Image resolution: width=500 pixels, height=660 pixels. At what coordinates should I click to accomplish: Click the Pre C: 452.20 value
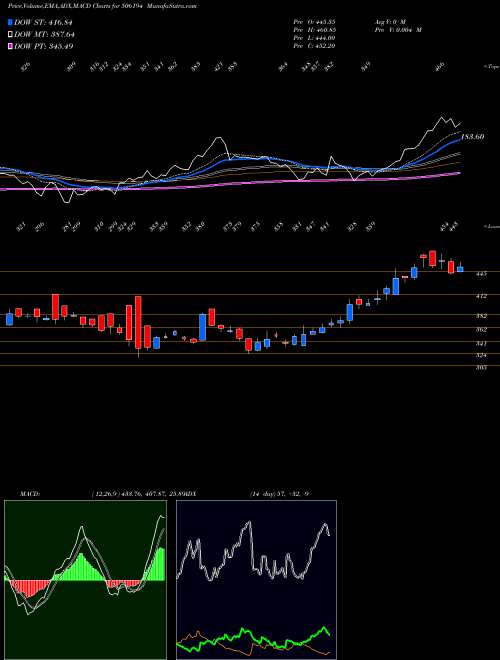(314, 46)
